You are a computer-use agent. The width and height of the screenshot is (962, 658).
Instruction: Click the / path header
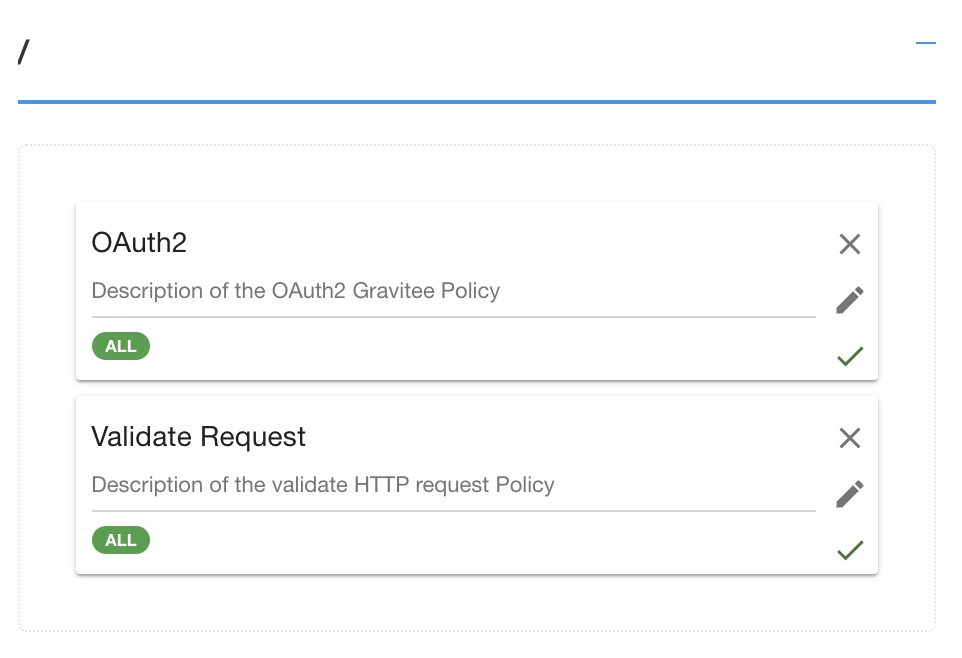click(x=23, y=52)
